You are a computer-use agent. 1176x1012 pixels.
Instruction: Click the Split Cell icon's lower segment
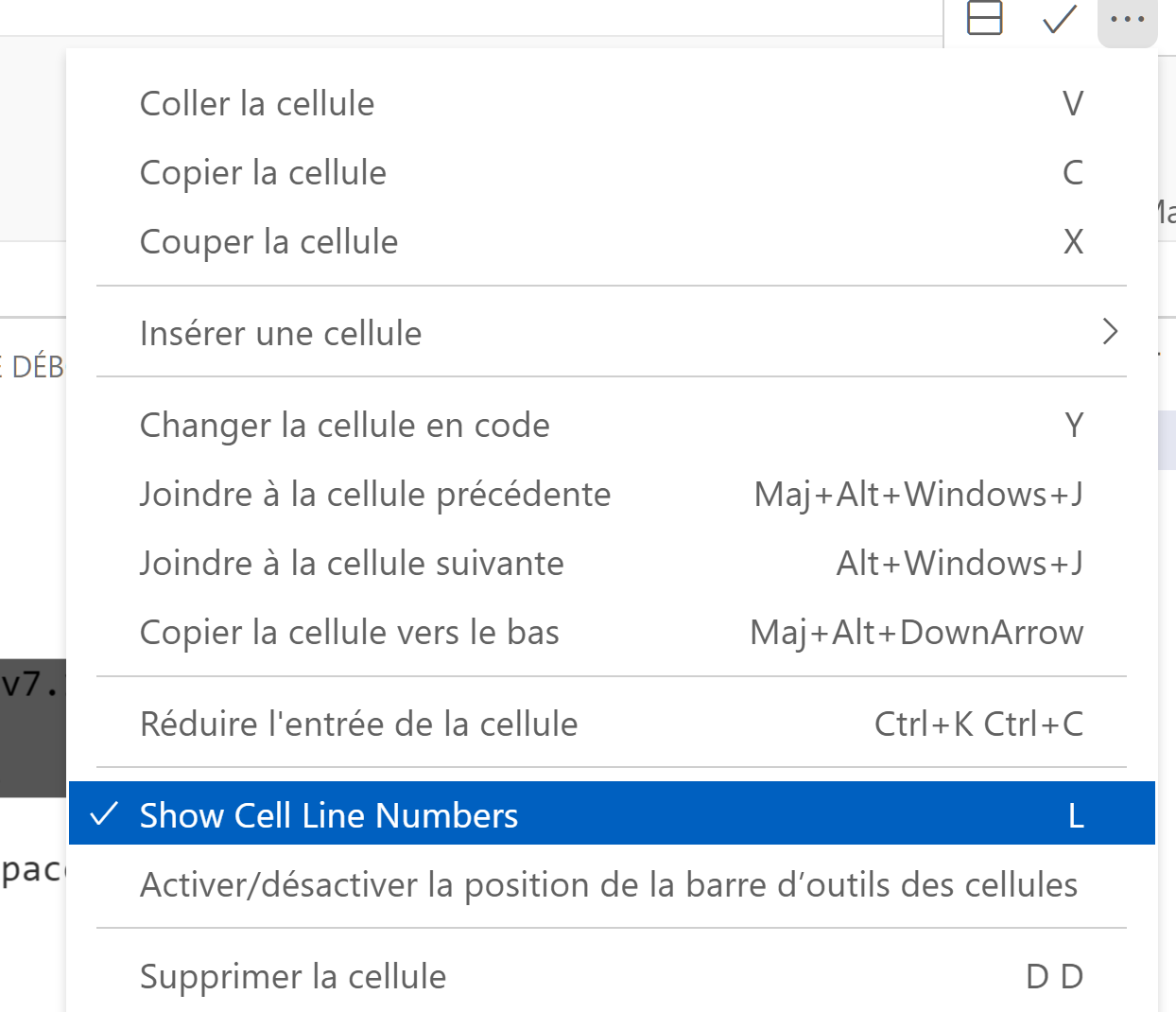(x=984, y=26)
